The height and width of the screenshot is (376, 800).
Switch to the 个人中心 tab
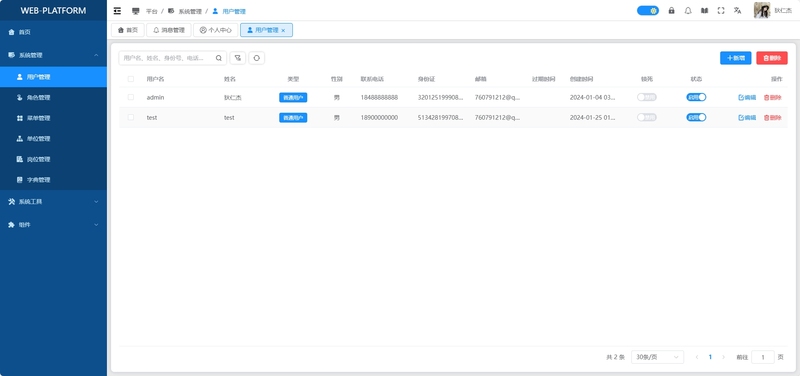click(215, 30)
